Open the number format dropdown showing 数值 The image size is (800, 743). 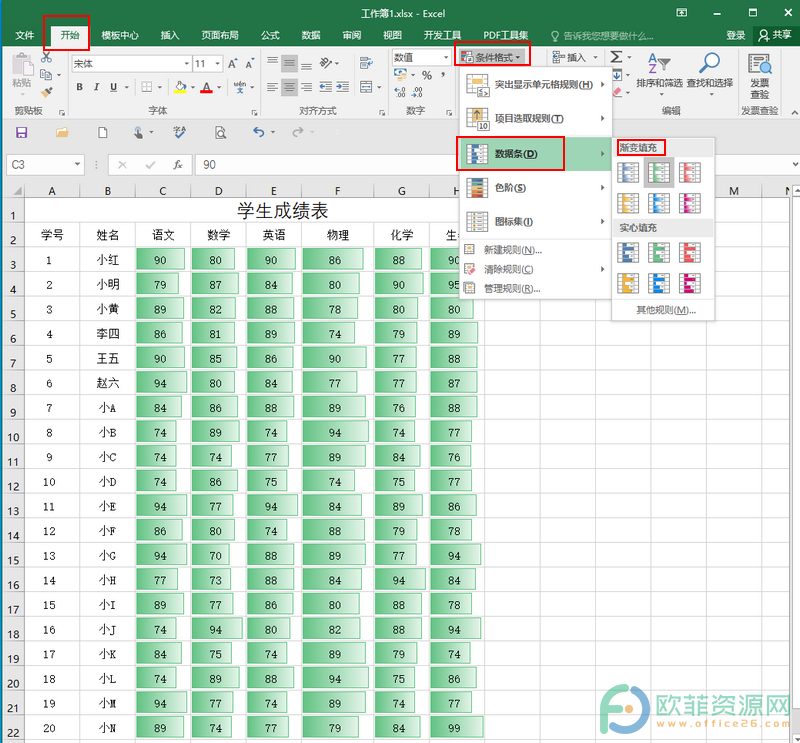point(446,57)
